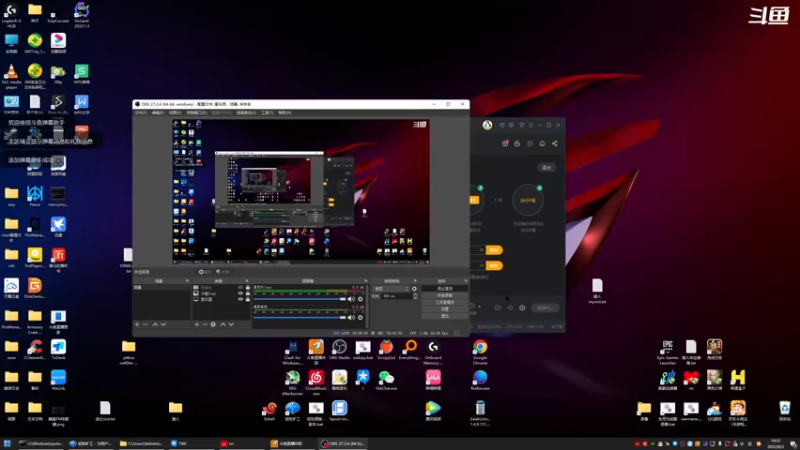The image size is (800, 450).
Task: Mute the 桌面音频 channel speaker icon
Action: click(x=351, y=317)
